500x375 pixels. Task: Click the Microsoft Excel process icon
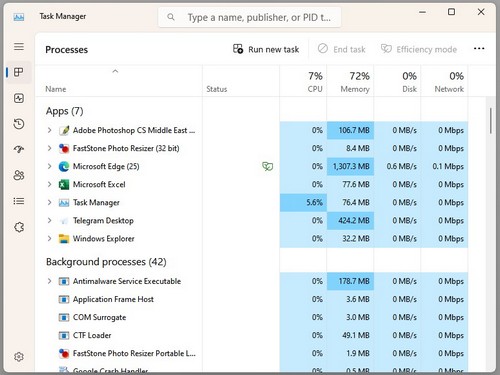pyautogui.click(x=64, y=184)
